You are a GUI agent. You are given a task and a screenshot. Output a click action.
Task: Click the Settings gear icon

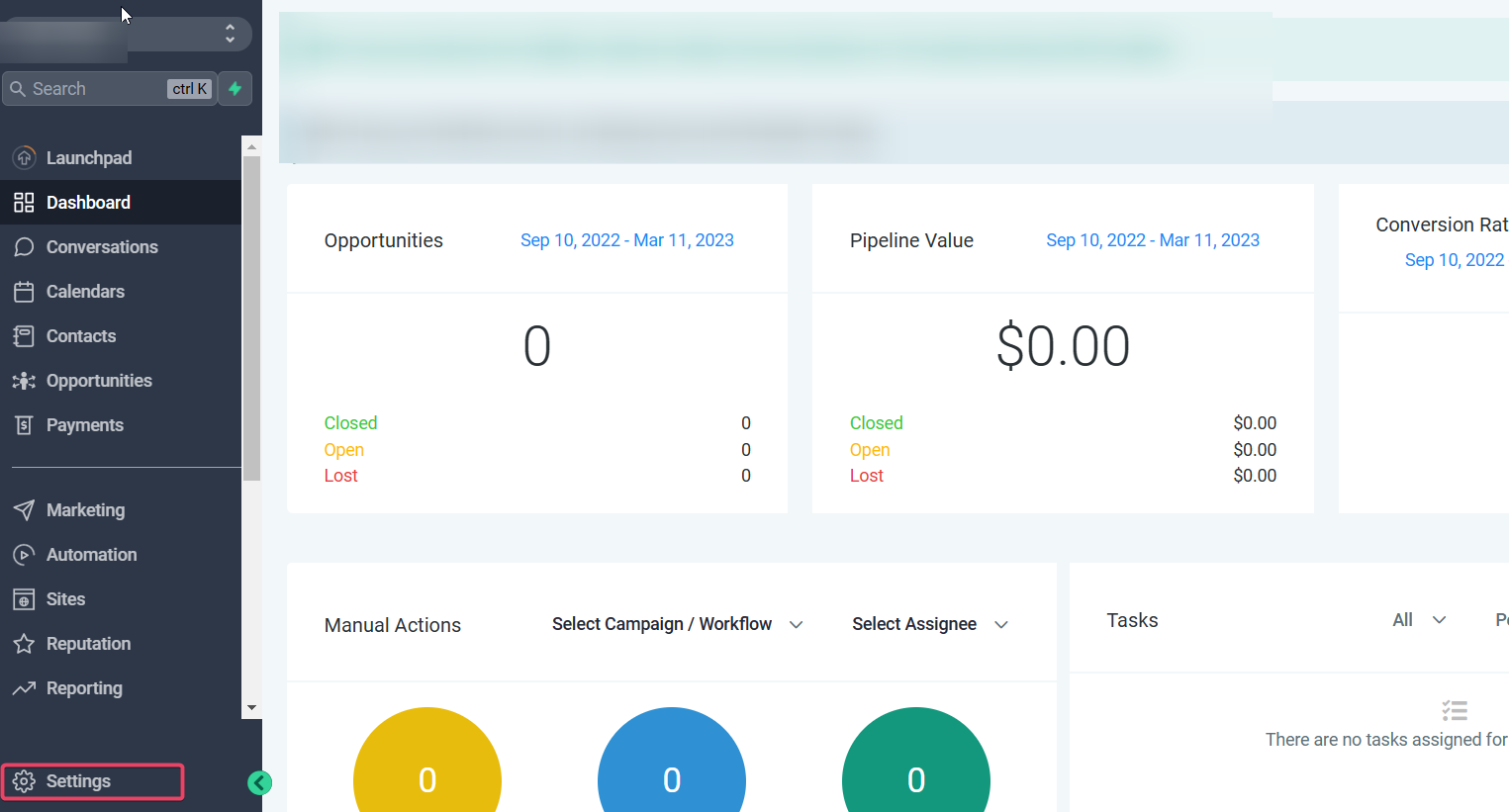coord(24,780)
